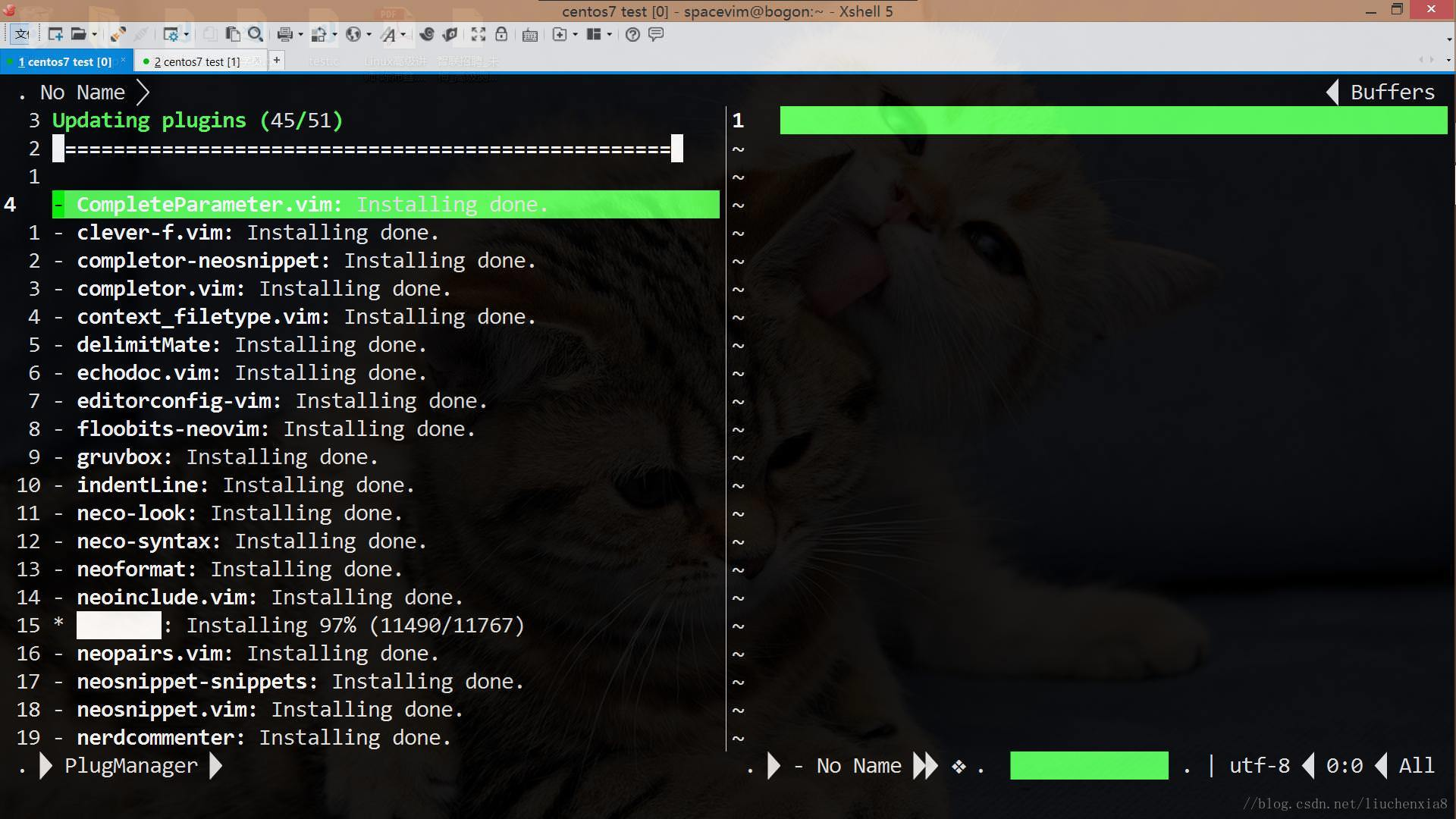Click the Print icon

tap(284, 34)
